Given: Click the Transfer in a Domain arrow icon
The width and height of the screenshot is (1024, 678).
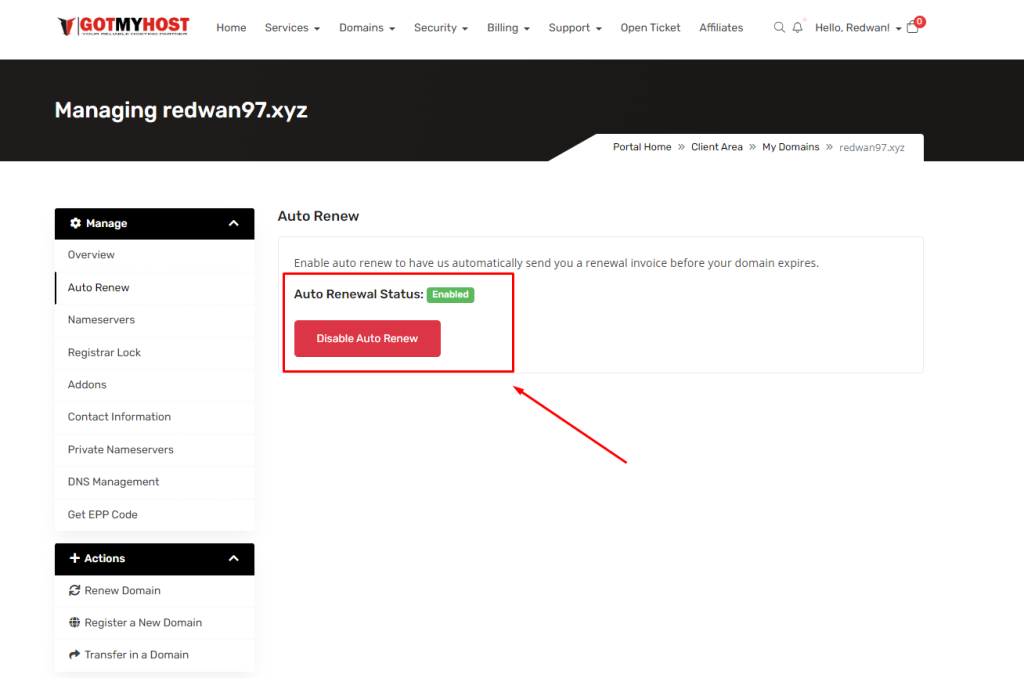Looking at the screenshot, I should pos(74,655).
